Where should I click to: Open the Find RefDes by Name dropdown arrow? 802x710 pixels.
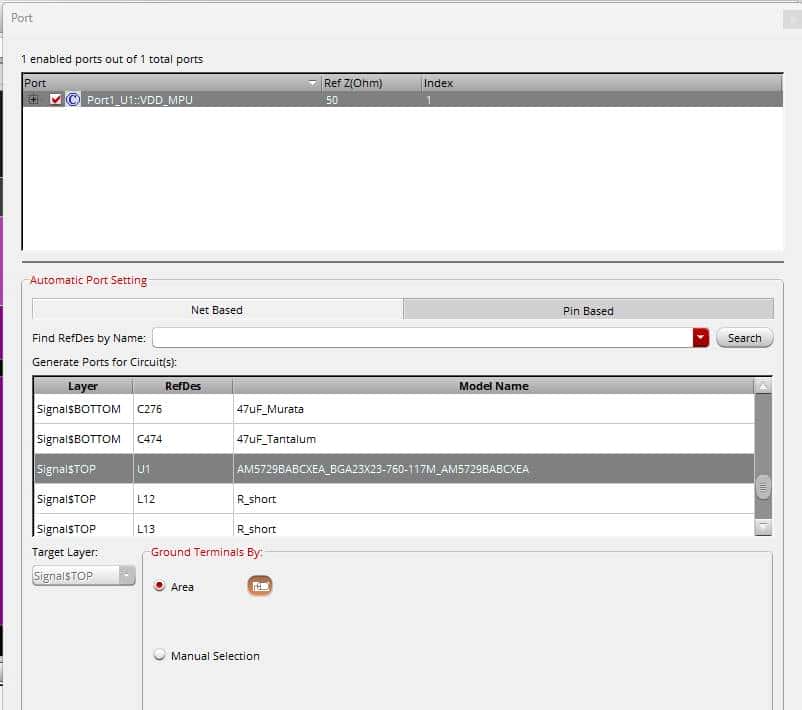click(700, 338)
